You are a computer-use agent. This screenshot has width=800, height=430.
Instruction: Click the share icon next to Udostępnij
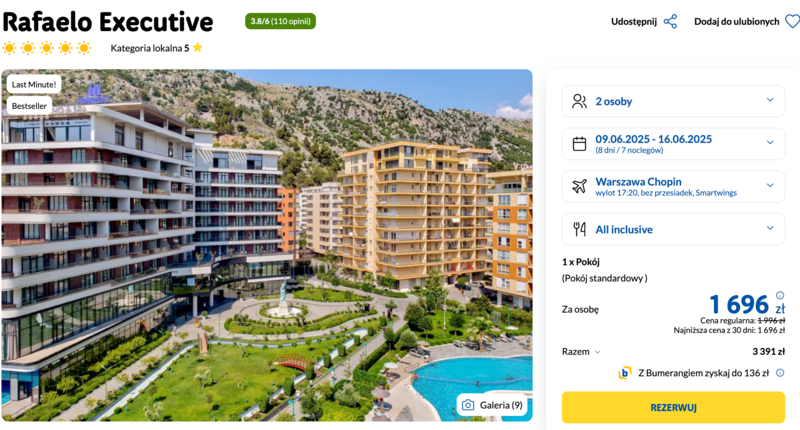[x=670, y=21]
